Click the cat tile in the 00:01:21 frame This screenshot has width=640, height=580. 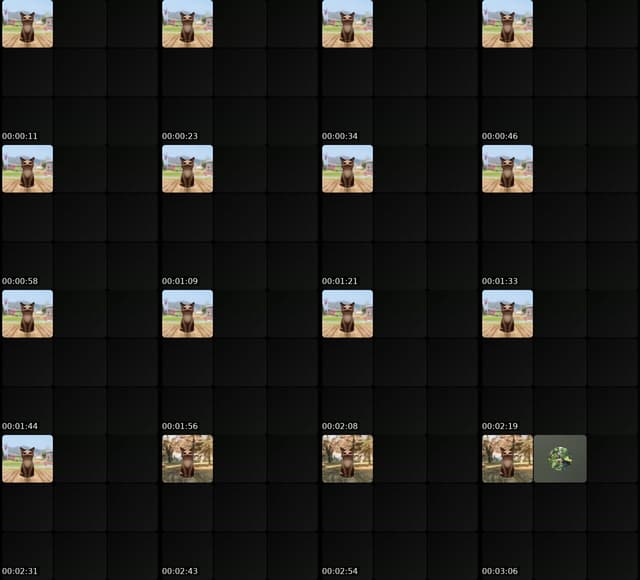pyautogui.click(x=347, y=169)
